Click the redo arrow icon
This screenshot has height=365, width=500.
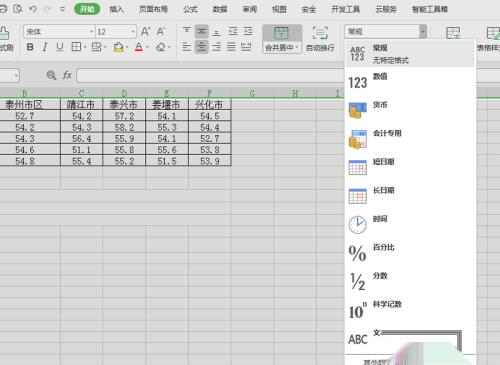(x=47, y=9)
